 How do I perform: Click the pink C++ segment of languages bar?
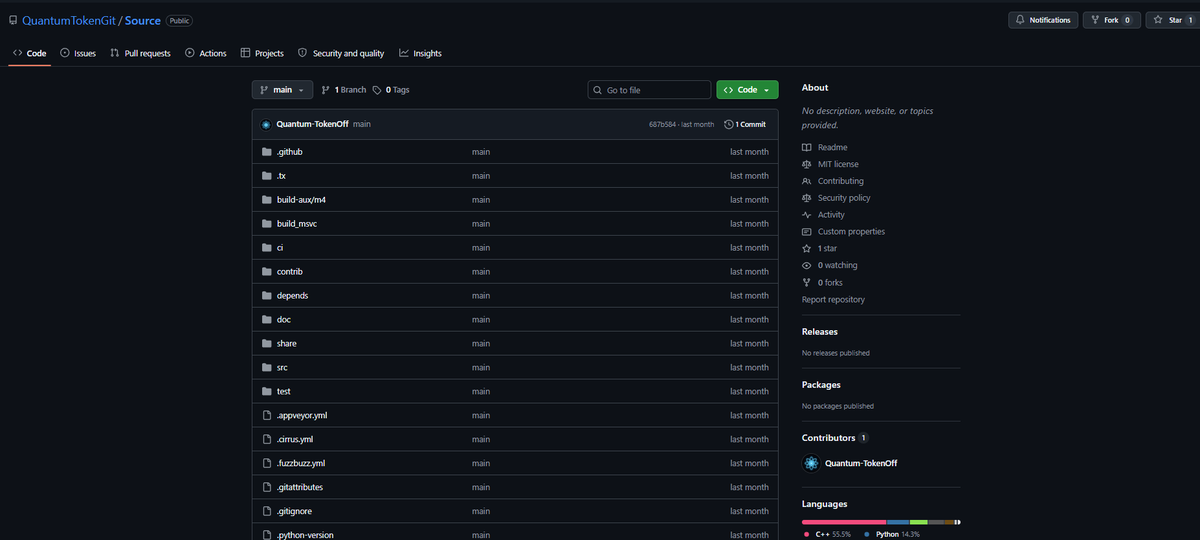coord(844,521)
